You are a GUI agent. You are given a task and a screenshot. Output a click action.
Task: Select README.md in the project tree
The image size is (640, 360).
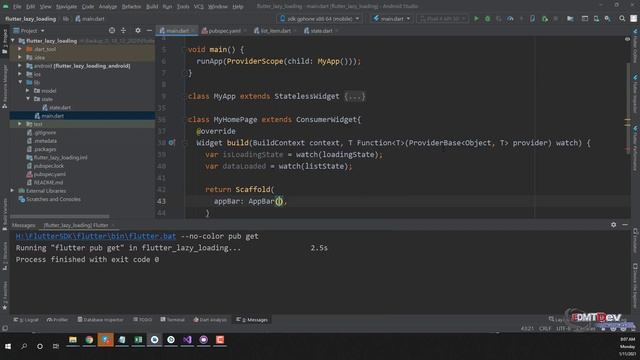(x=48, y=182)
